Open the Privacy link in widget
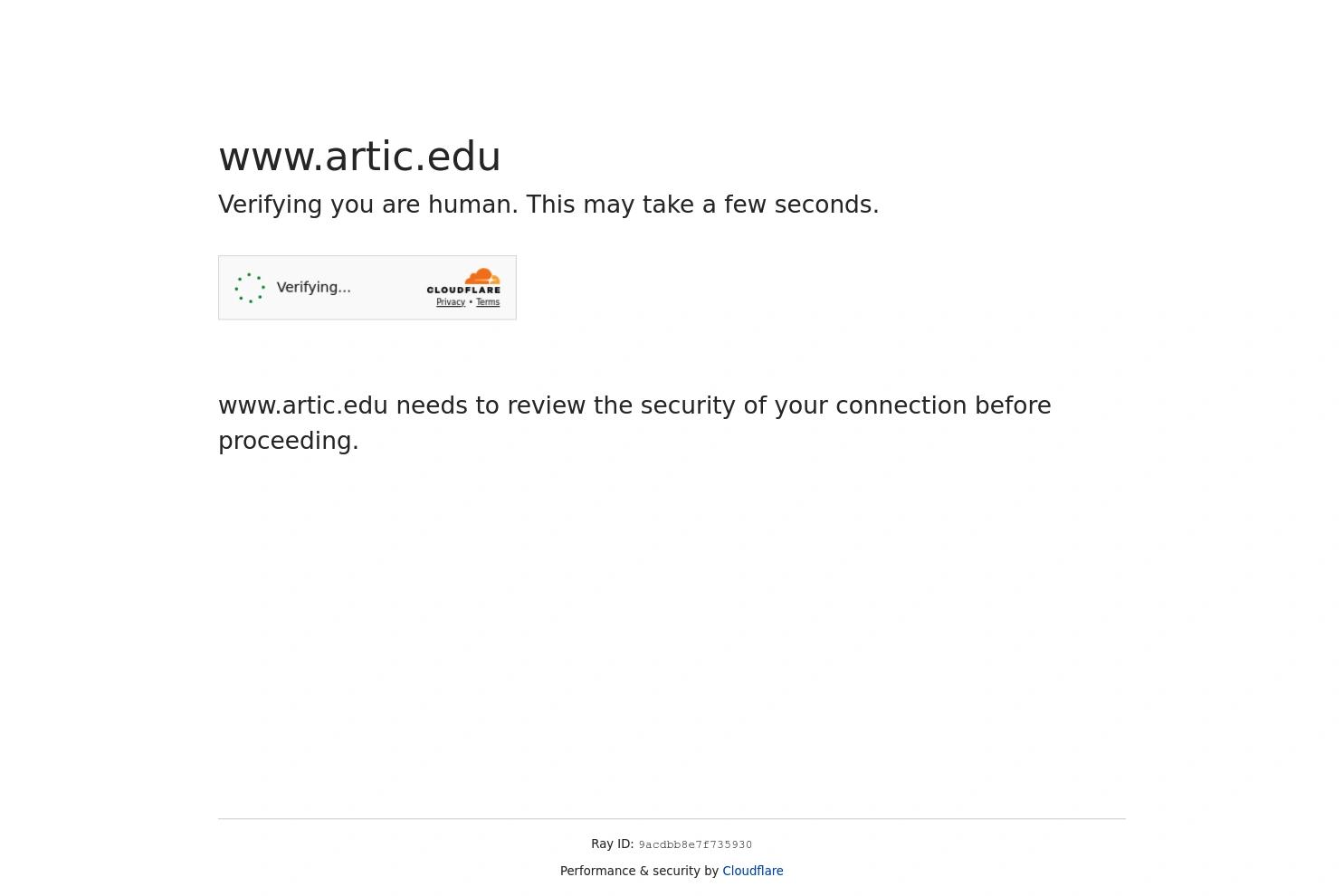Image resolution: width=1344 pixels, height=896 pixels. (x=450, y=302)
